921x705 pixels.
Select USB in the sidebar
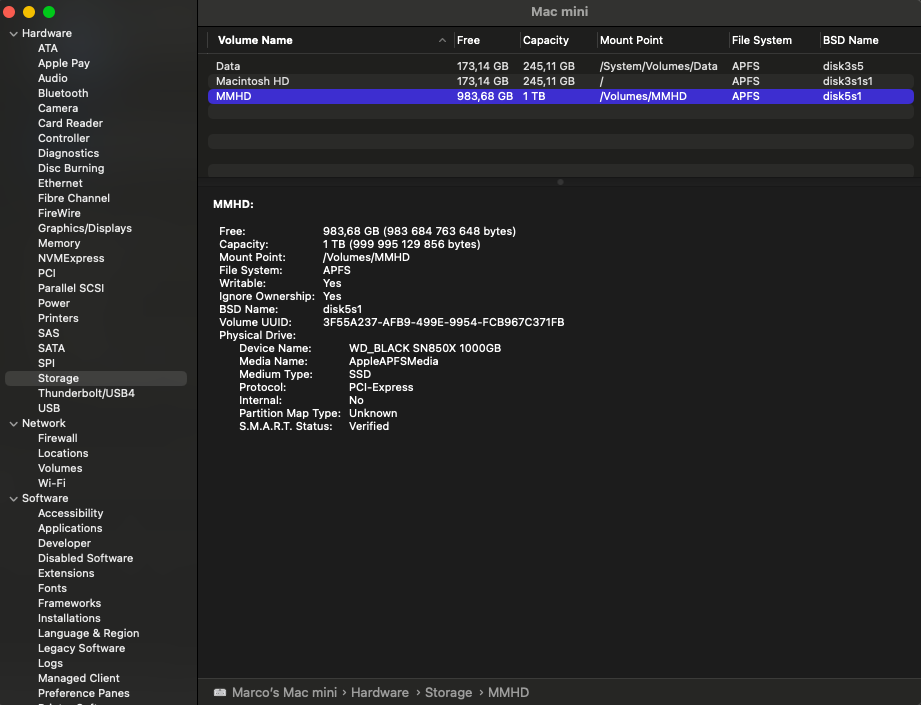[x=49, y=408]
